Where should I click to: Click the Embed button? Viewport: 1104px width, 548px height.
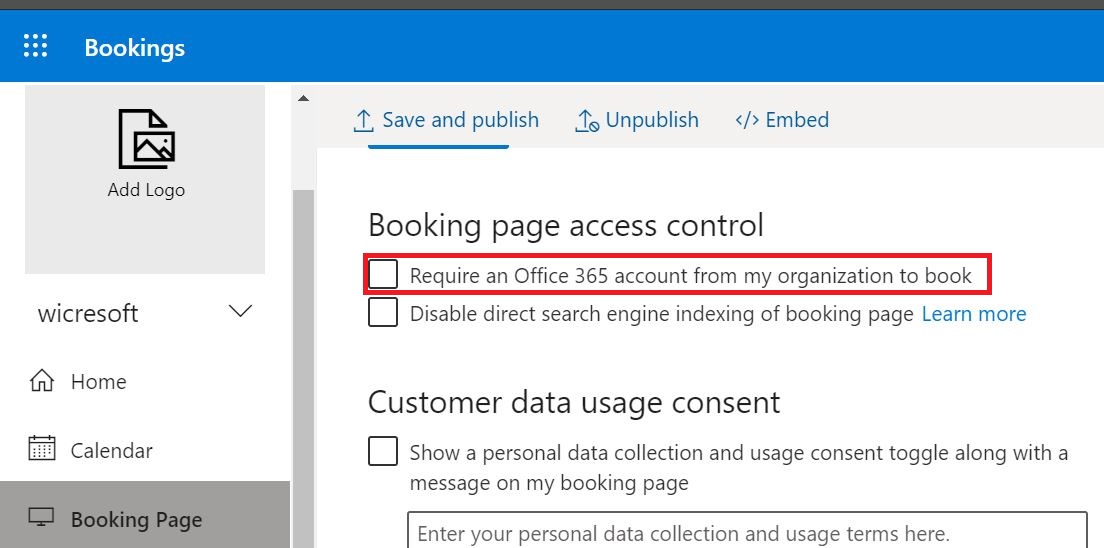pos(782,120)
